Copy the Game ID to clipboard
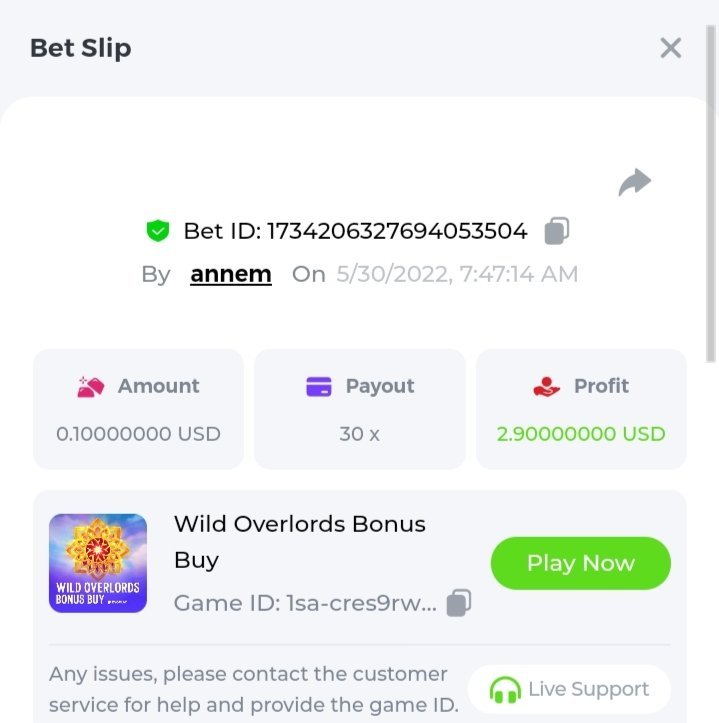Screen dimensions: 719x723 point(459,603)
